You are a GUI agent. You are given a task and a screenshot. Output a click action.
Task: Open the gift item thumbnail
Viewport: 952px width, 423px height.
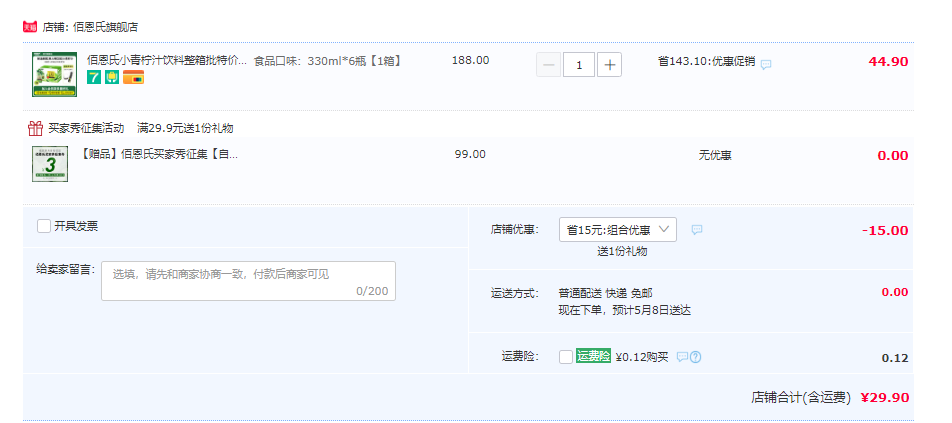click(x=50, y=164)
